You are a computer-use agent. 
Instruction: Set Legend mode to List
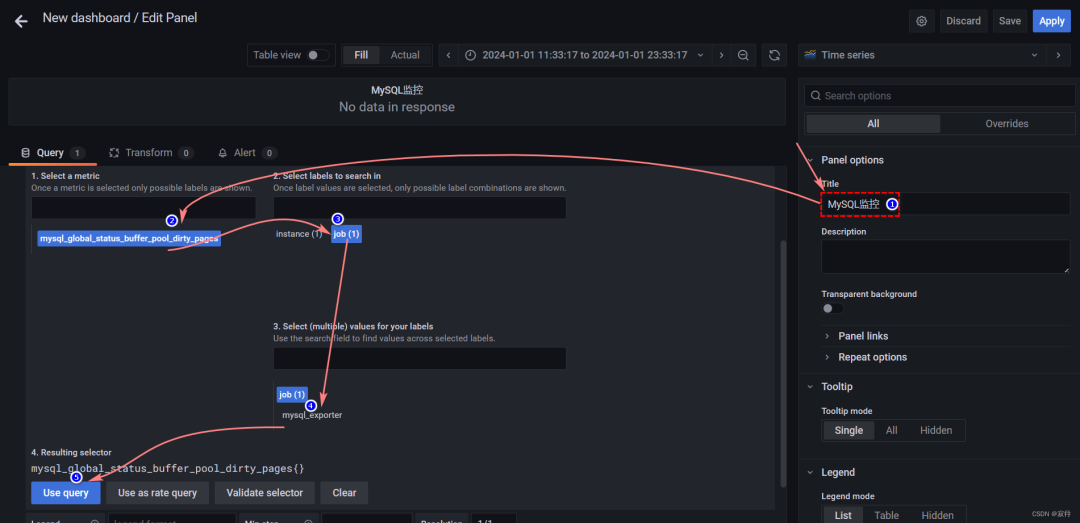pos(843,515)
